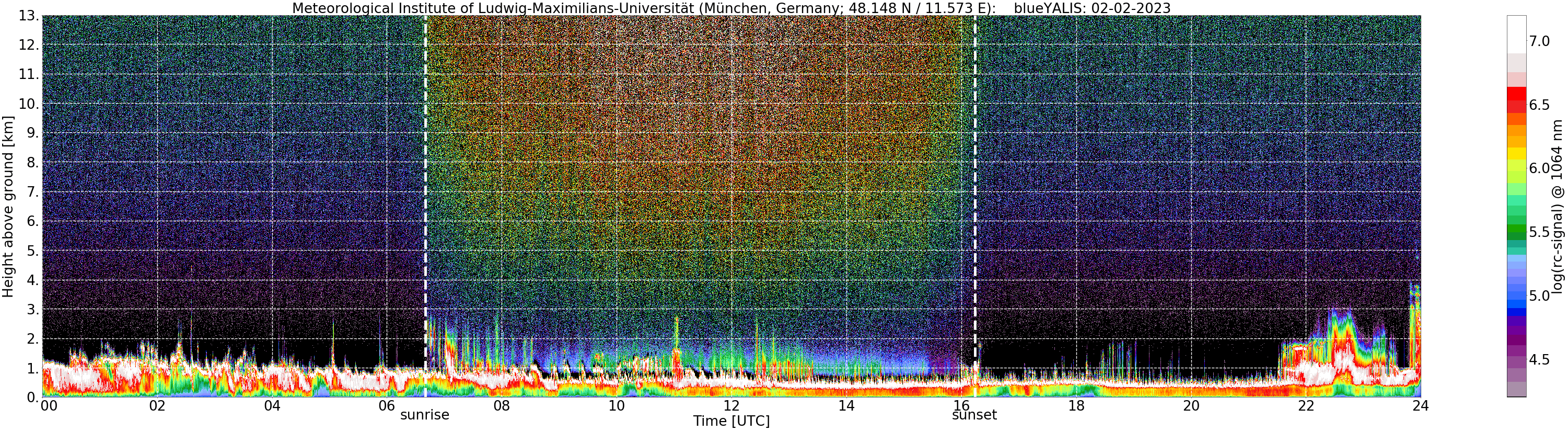Click the colorbar tick value 7.0

[1540, 41]
